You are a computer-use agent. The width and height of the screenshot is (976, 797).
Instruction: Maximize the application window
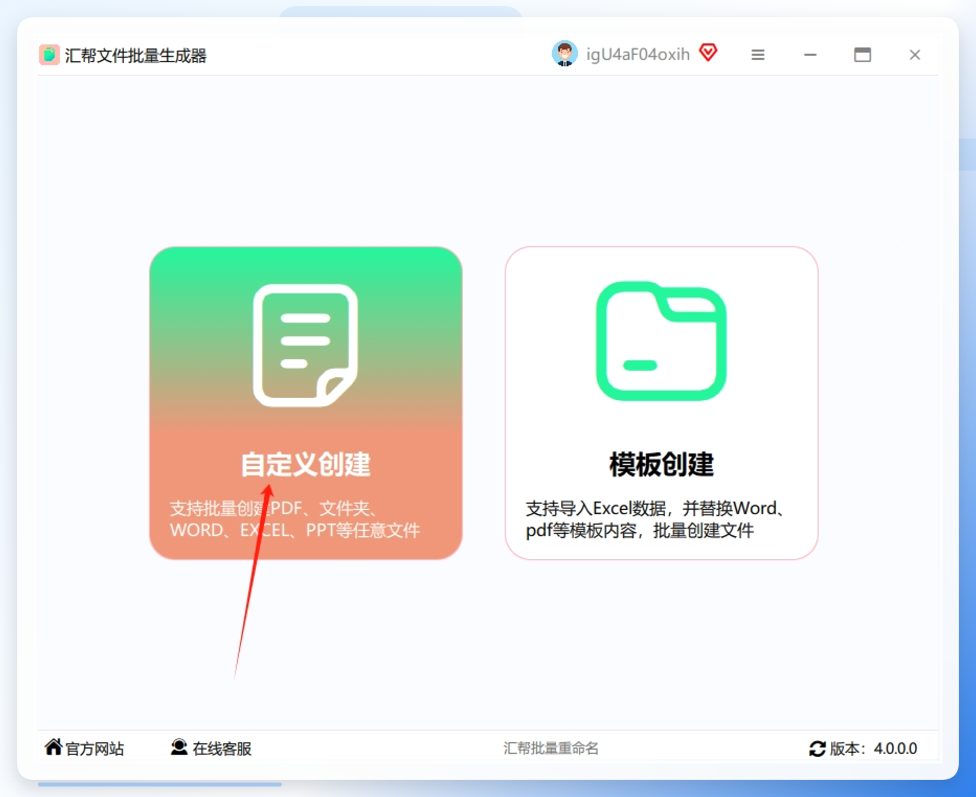[862, 55]
